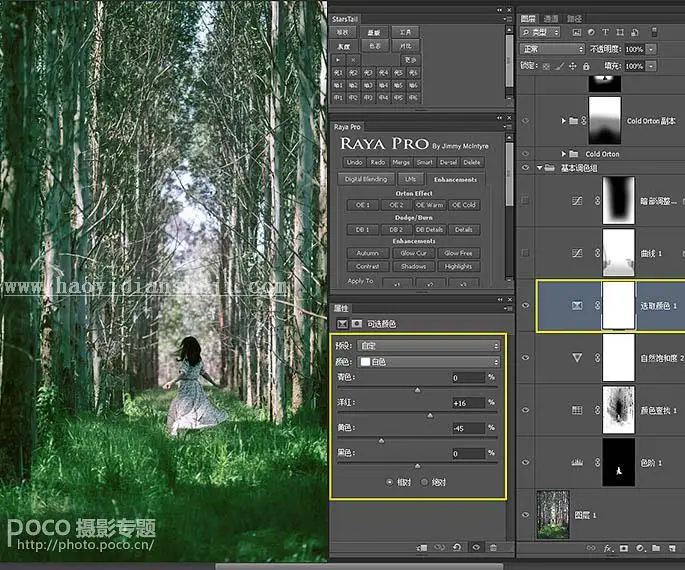Switch to the 路径 paths tab

pos(574,18)
